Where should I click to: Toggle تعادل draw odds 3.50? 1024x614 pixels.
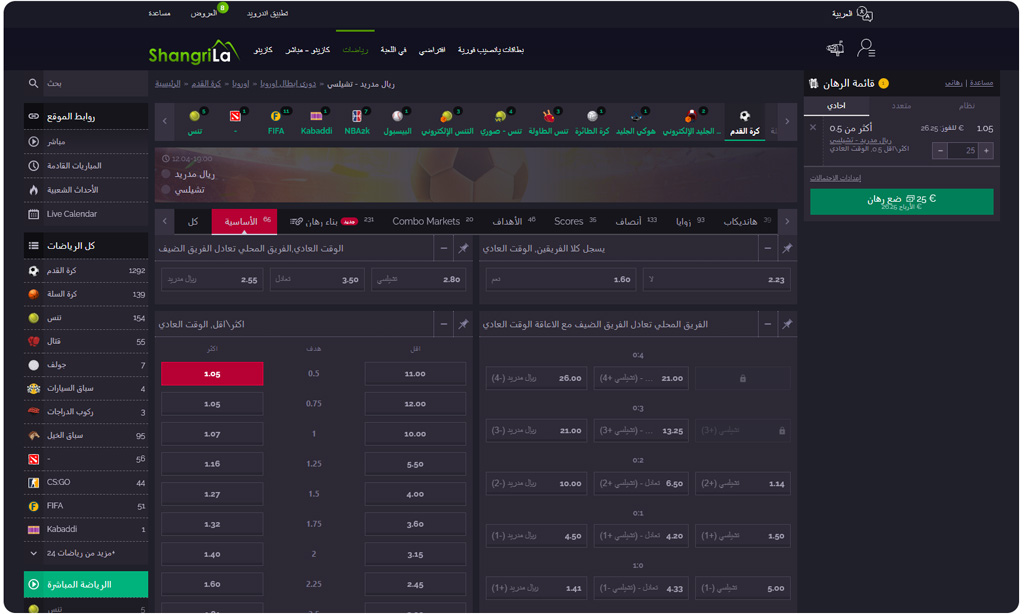pyautogui.click(x=316, y=280)
